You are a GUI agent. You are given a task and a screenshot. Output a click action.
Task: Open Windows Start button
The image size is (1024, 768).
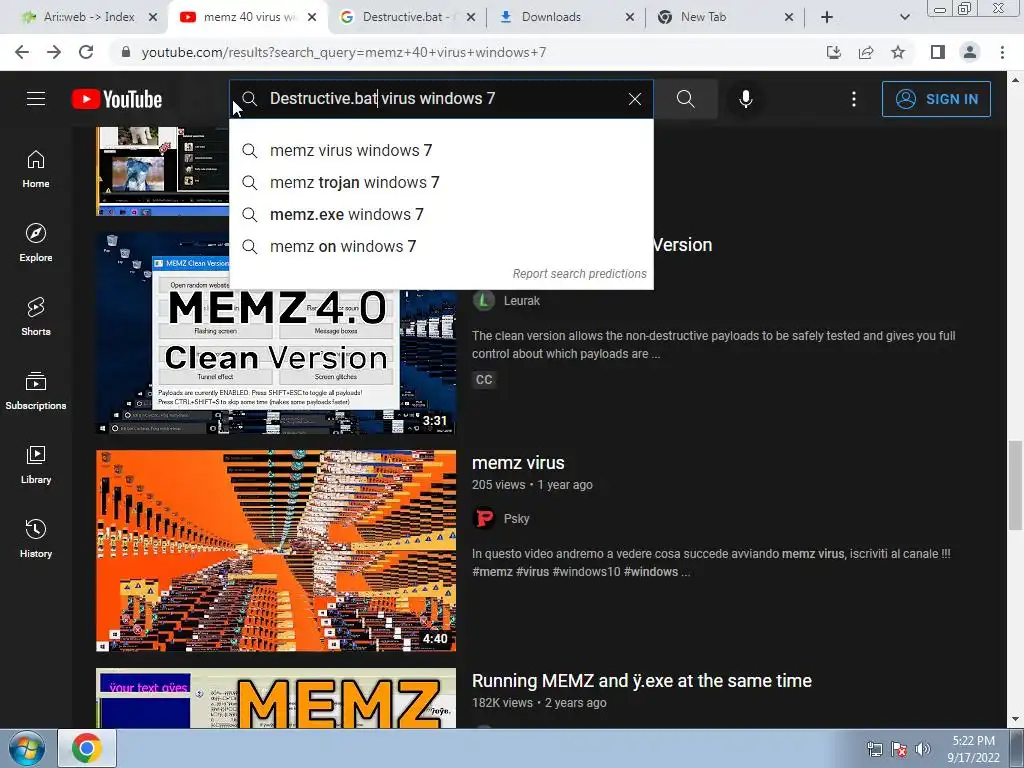26,748
